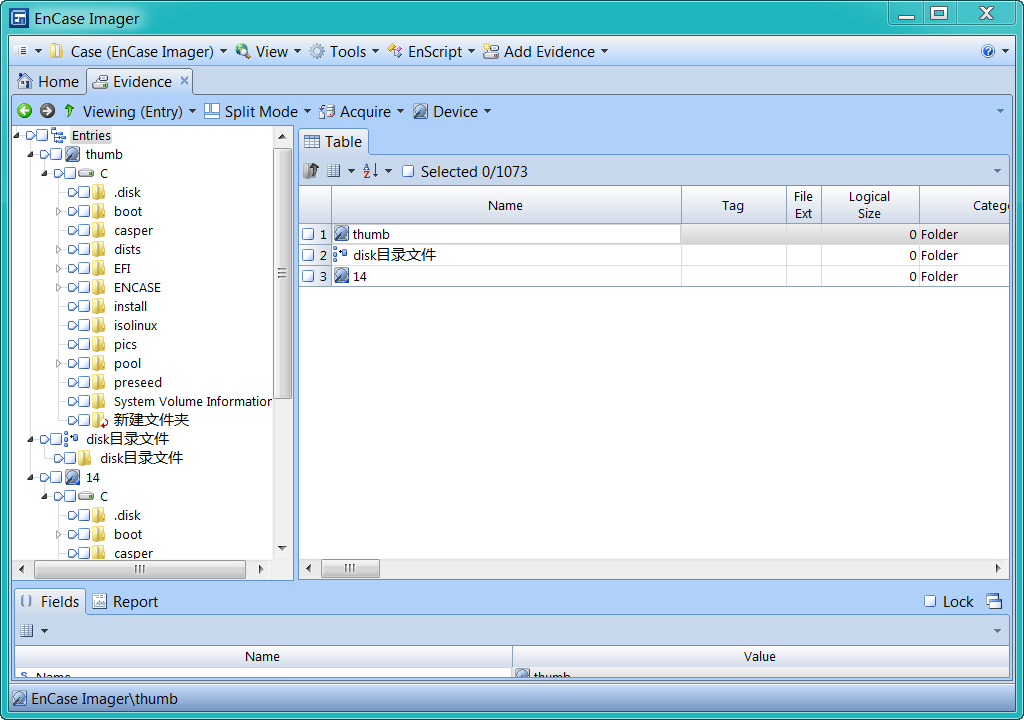Collapse the disk目录文件 evidence node
Screen dimensions: 1024x720
(x=30, y=439)
